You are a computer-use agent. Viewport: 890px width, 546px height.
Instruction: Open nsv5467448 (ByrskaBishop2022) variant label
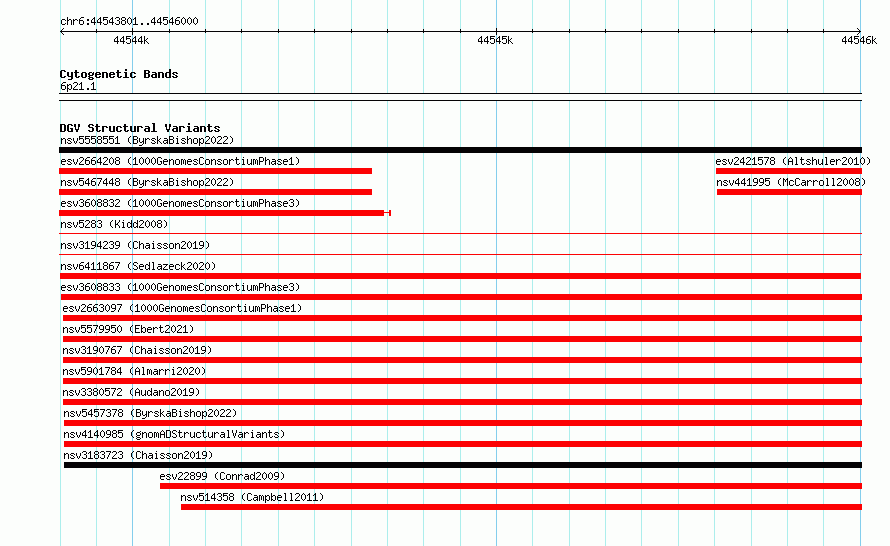147,182
